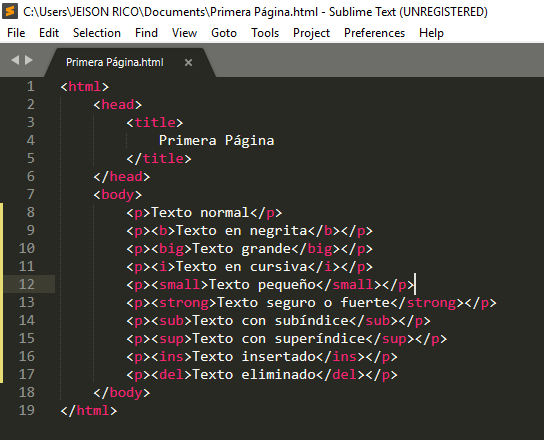Click the opening strong tag on line 13
This screenshot has width=544, height=440.
tap(184, 303)
